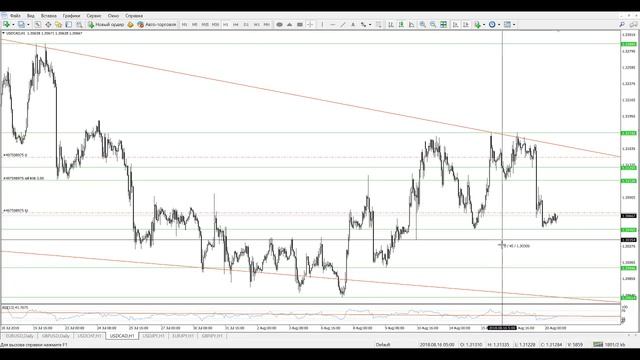The image size is (640, 360).
Task: Open the templates icon
Action: tap(507, 24)
